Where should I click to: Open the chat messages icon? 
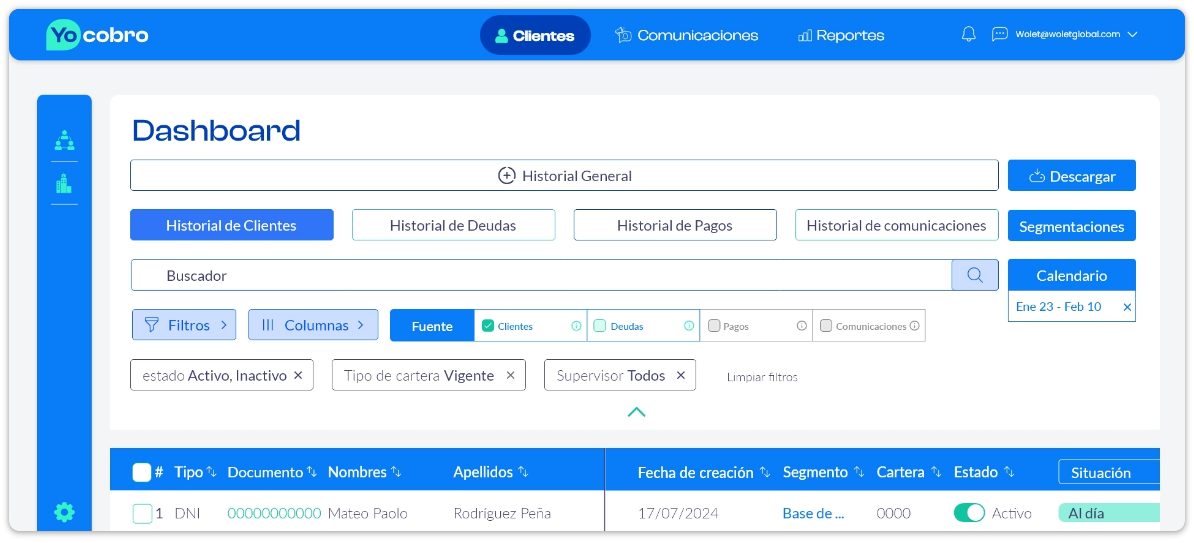coord(999,35)
